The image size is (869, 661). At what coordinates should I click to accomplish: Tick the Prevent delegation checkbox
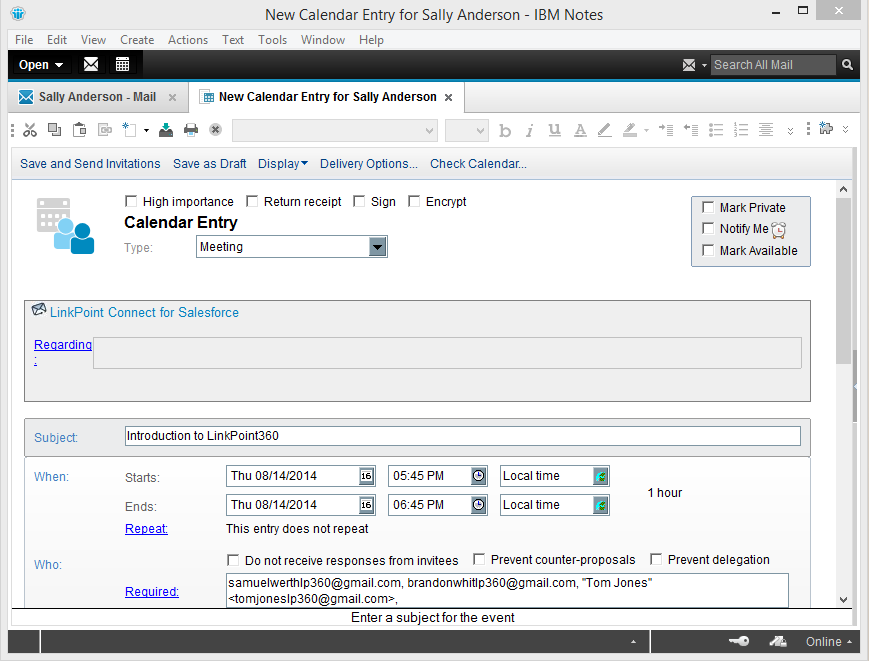[x=656, y=559]
